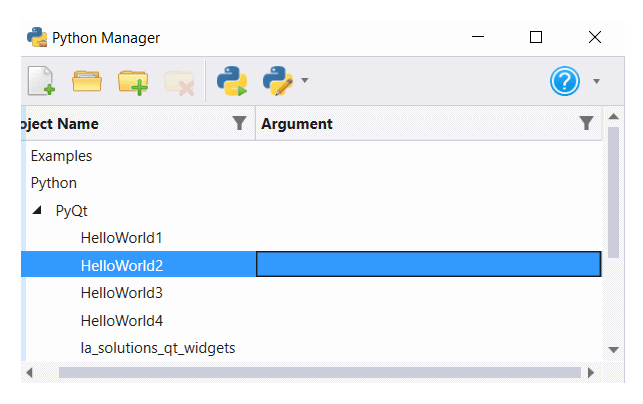Screen dimensions: 643x404
Task: Open the blue Help icon
Action: tap(565, 81)
